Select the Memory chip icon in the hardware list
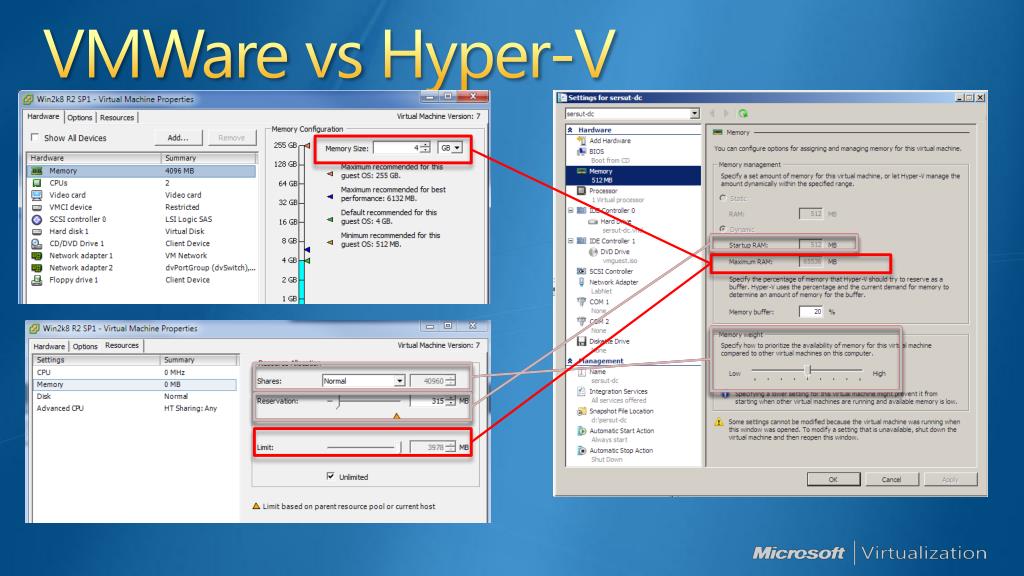Image resolution: width=1024 pixels, height=576 pixels. pos(37,170)
